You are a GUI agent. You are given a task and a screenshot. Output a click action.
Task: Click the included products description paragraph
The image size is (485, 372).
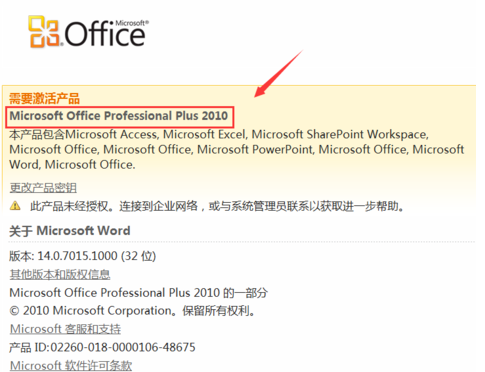[x=237, y=149]
